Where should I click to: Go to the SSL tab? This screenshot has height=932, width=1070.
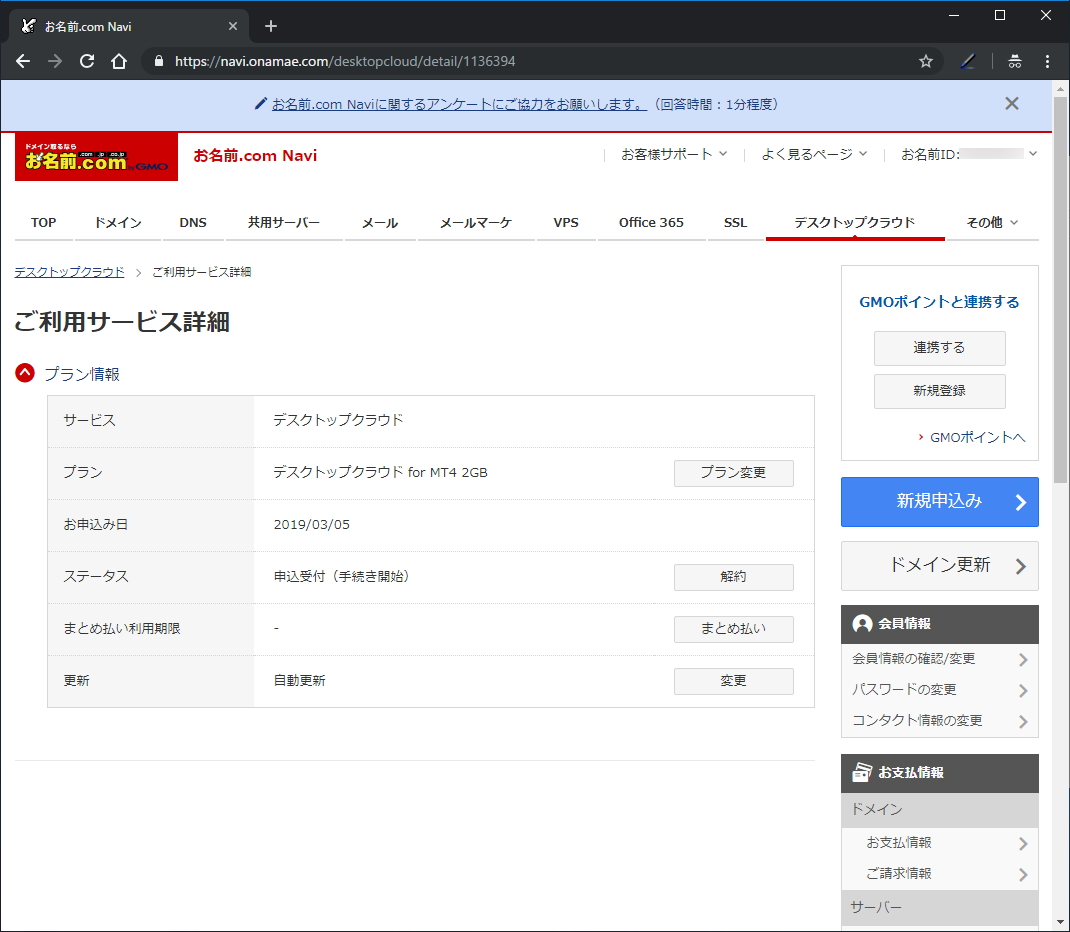point(736,222)
